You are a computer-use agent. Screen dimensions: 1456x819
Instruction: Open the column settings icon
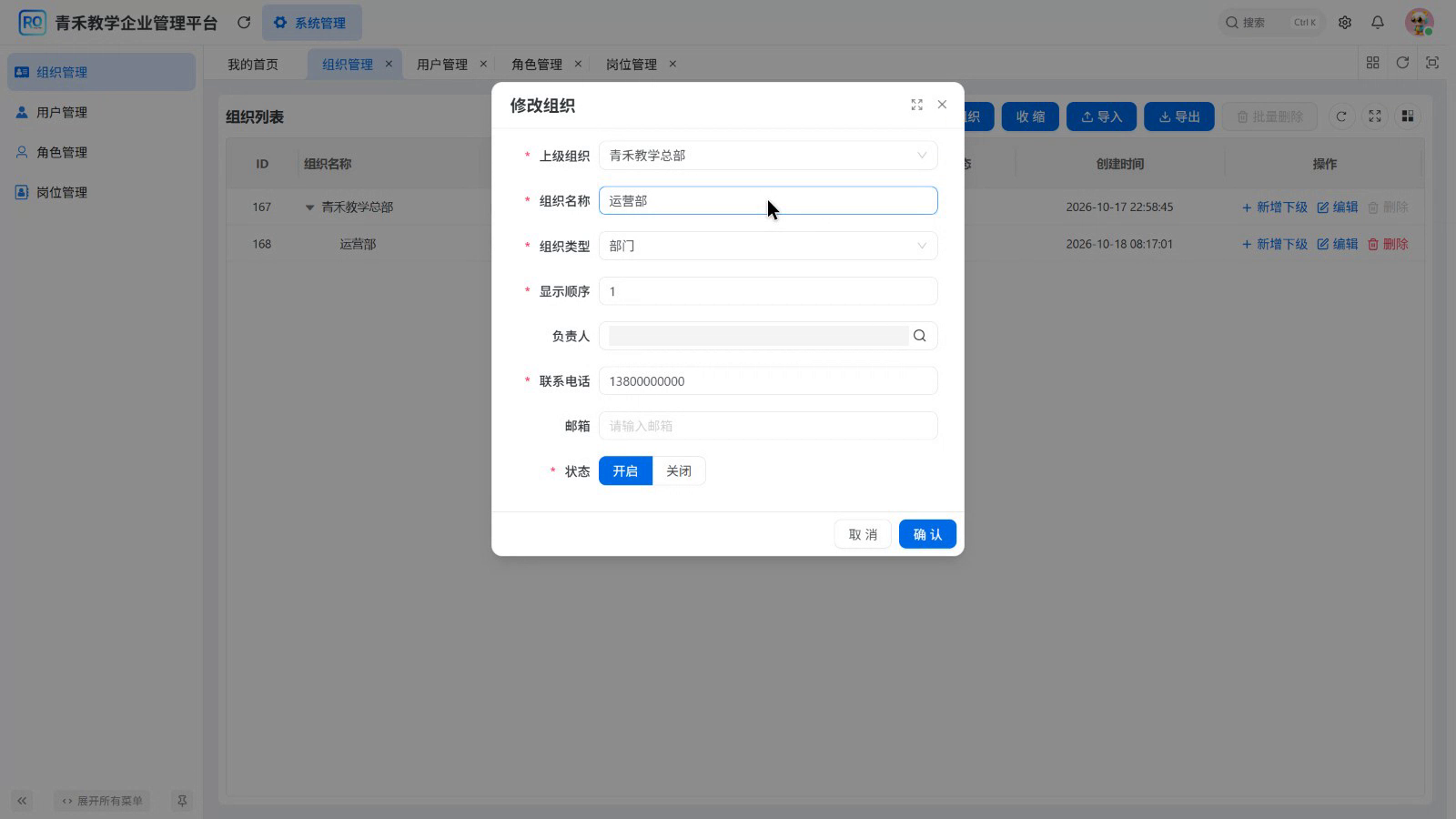1408,116
